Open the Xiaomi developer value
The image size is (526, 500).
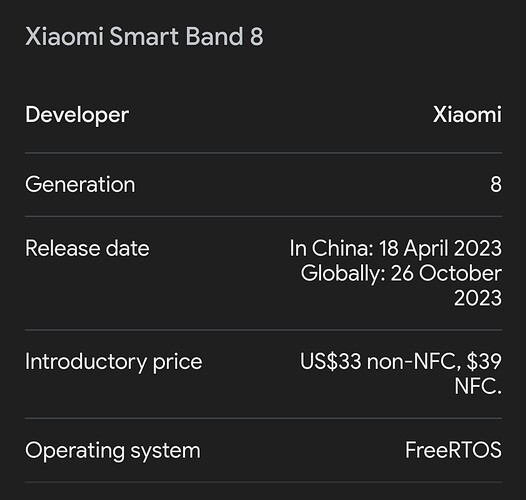point(467,114)
